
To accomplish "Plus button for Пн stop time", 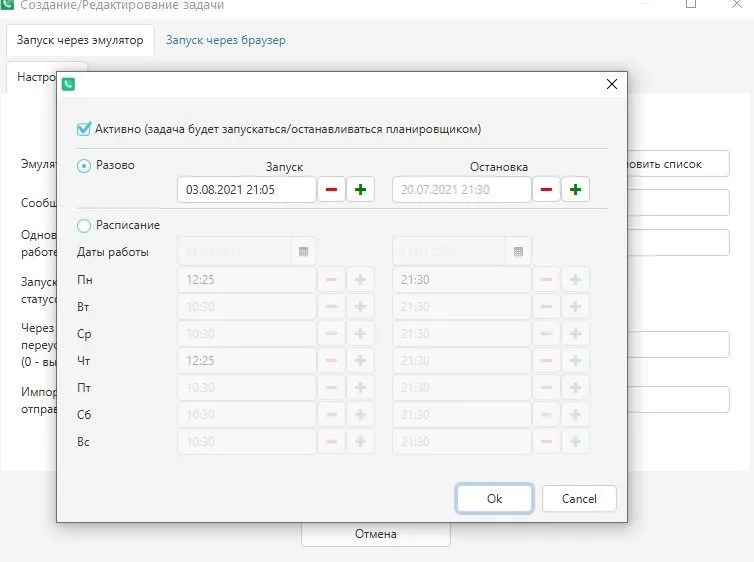I will (575, 280).
